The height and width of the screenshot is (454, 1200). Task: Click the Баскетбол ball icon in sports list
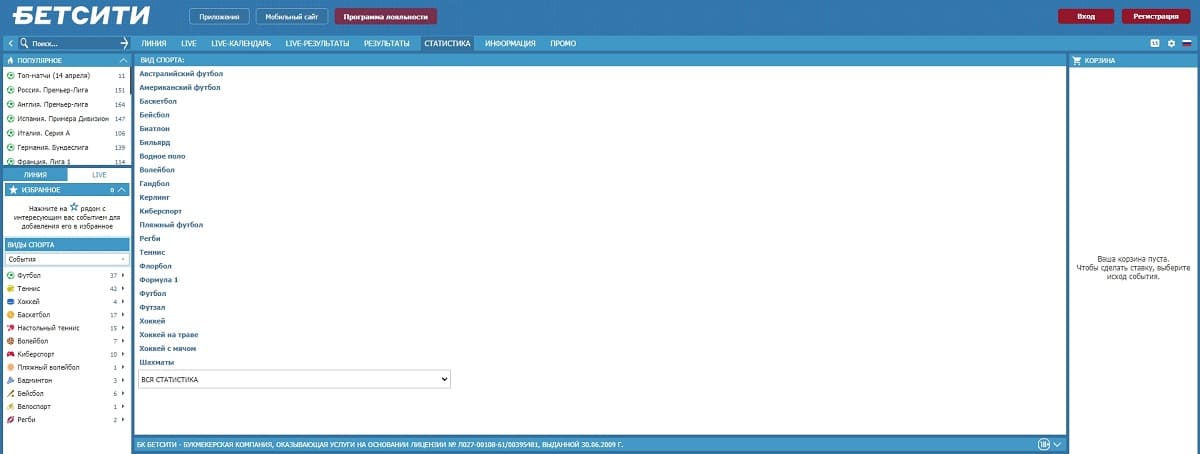coord(10,314)
